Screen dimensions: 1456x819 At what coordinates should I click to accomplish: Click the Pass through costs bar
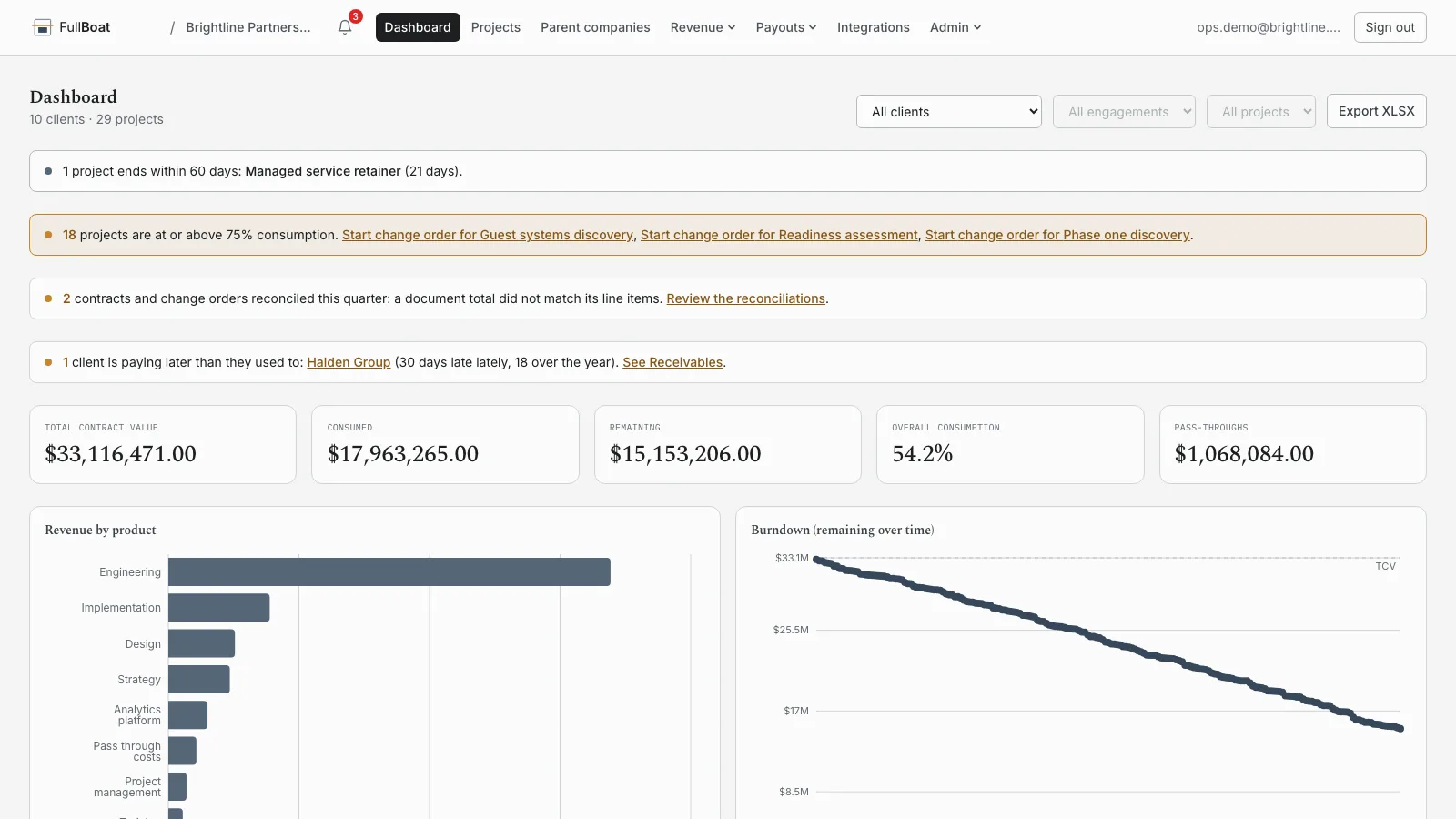183,751
